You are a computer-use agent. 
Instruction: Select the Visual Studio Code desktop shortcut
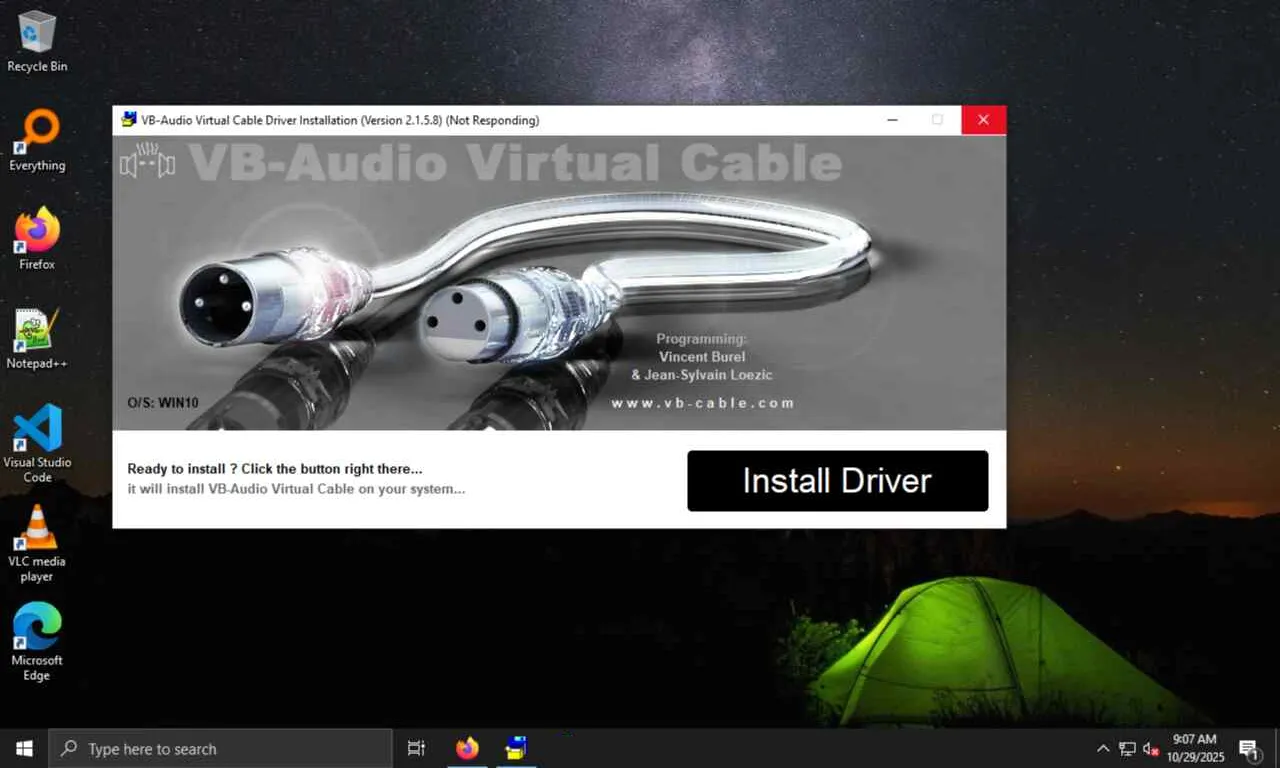pyautogui.click(x=37, y=444)
